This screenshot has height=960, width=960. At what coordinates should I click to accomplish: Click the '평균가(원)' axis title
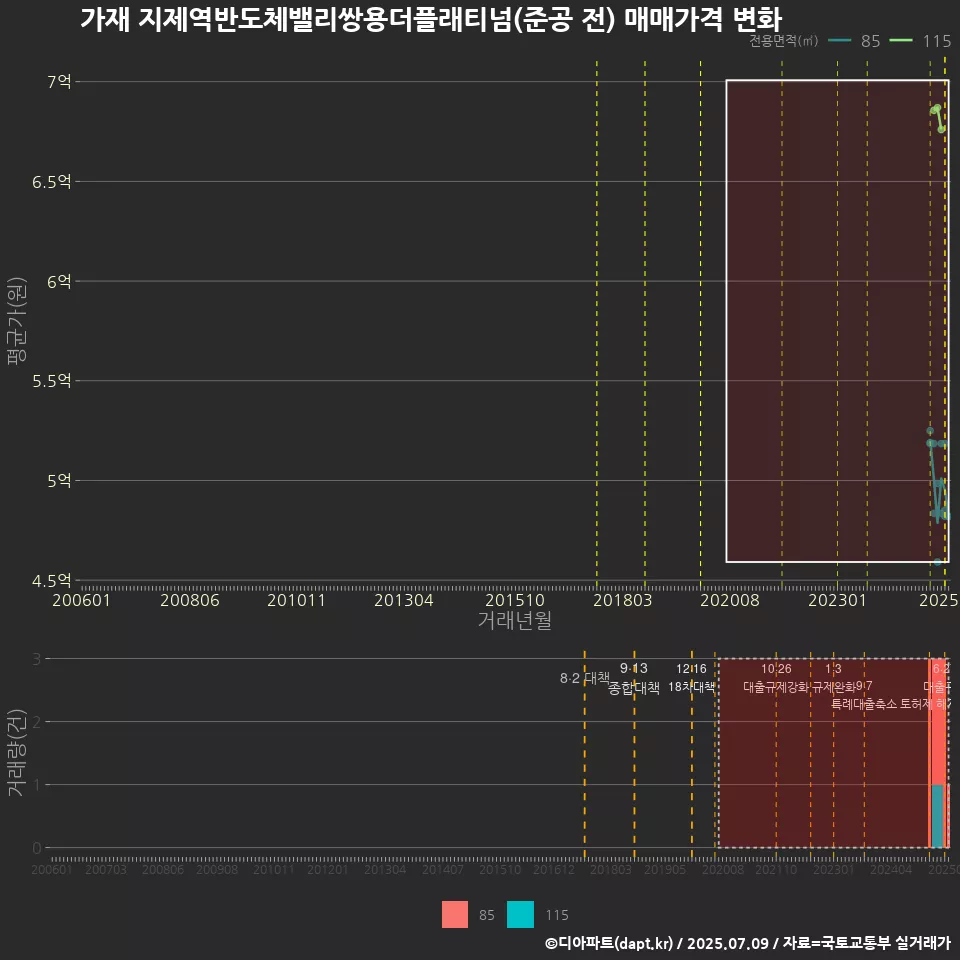point(17,321)
